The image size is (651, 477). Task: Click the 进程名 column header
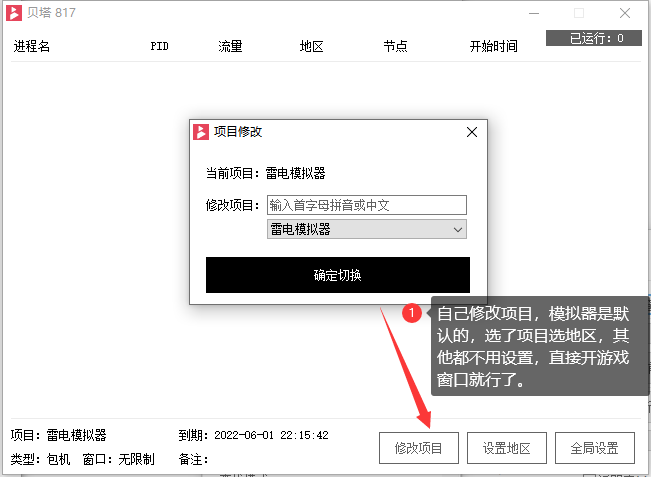point(32,46)
